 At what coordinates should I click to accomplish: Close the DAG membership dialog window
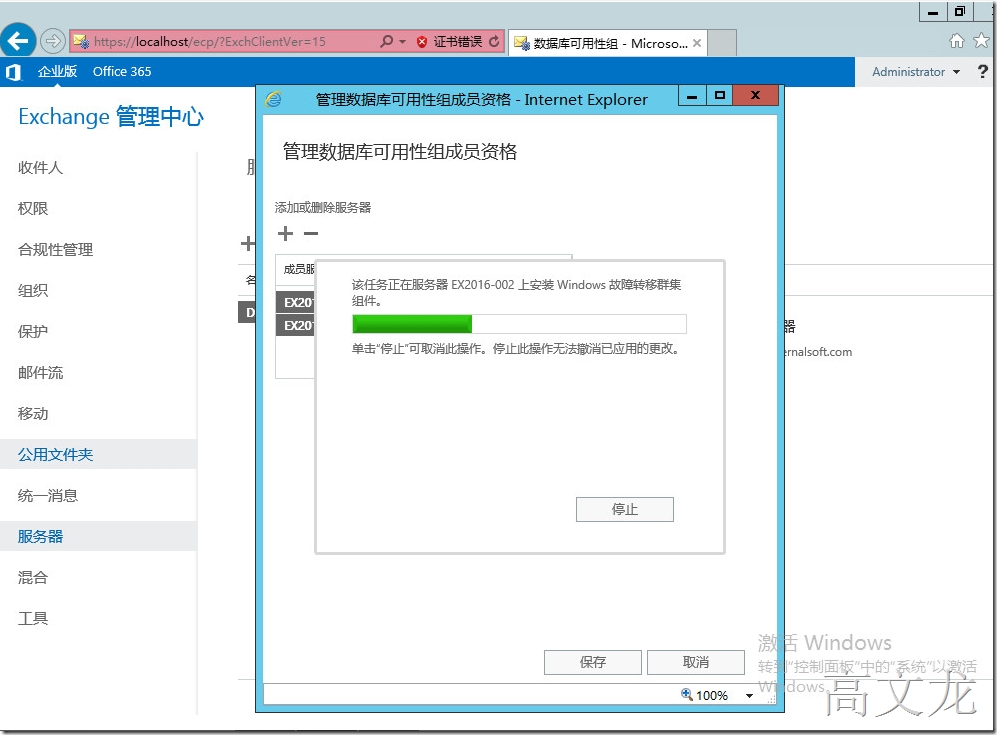tap(755, 96)
